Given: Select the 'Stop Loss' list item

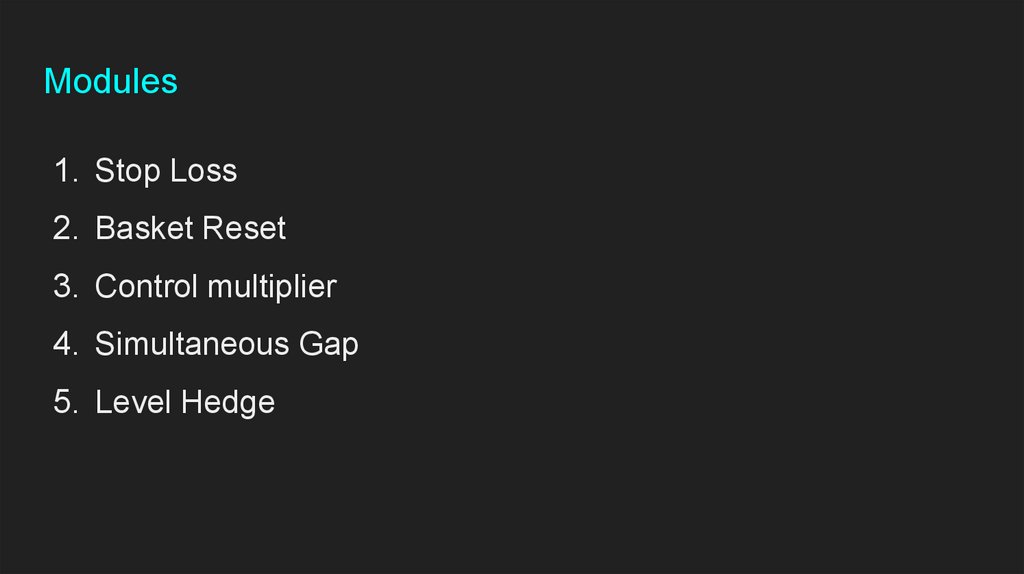Looking at the screenshot, I should coord(166,171).
